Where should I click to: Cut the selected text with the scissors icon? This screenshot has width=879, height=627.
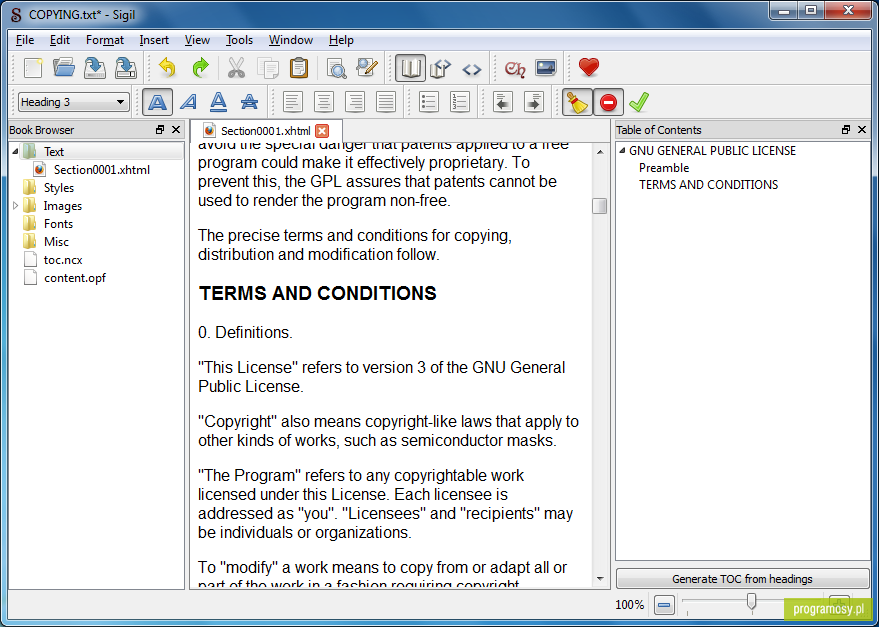[x=237, y=68]
